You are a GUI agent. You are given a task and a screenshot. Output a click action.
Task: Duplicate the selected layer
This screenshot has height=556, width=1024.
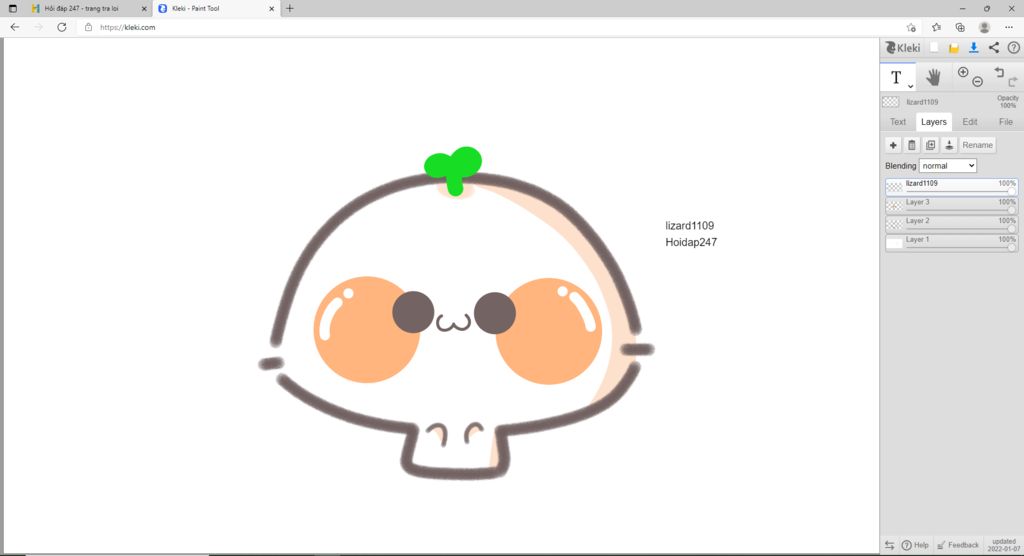pos(931,145)
